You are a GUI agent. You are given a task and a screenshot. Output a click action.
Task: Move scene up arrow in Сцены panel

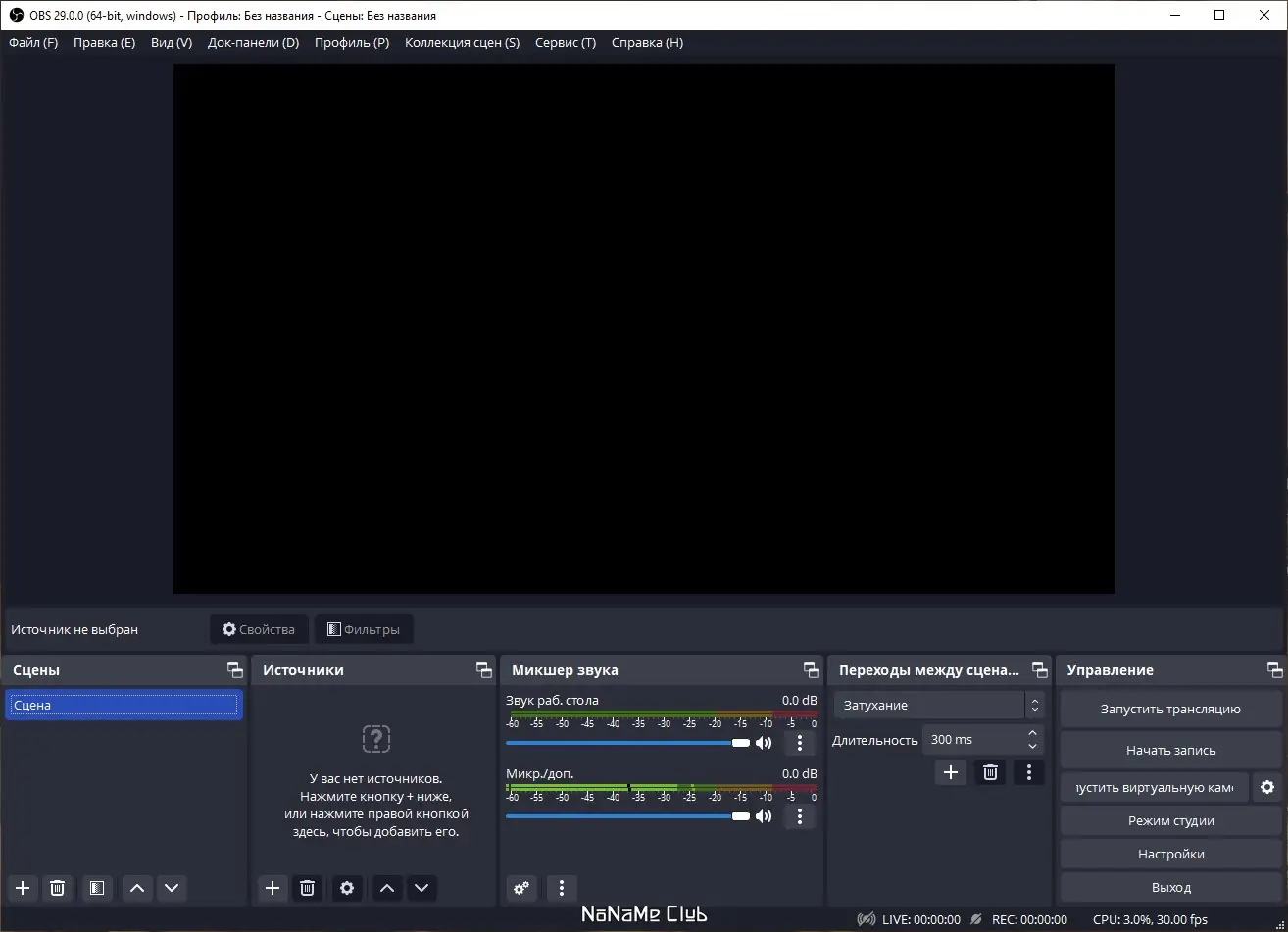coord(137,888)
